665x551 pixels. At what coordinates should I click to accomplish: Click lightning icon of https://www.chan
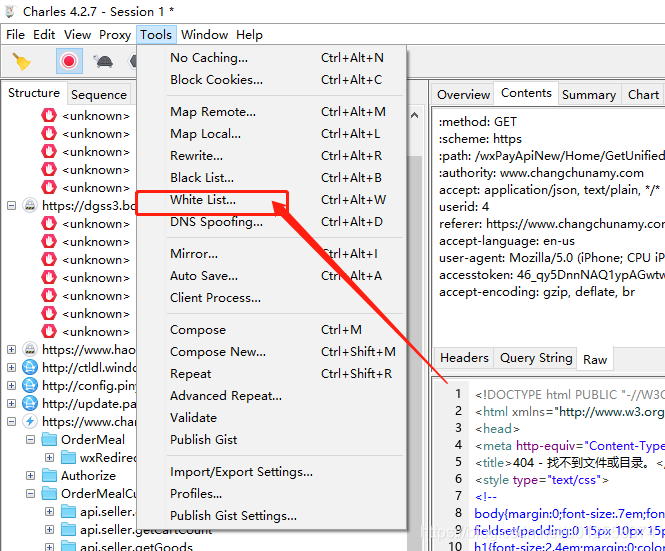[x=30, y=421]
